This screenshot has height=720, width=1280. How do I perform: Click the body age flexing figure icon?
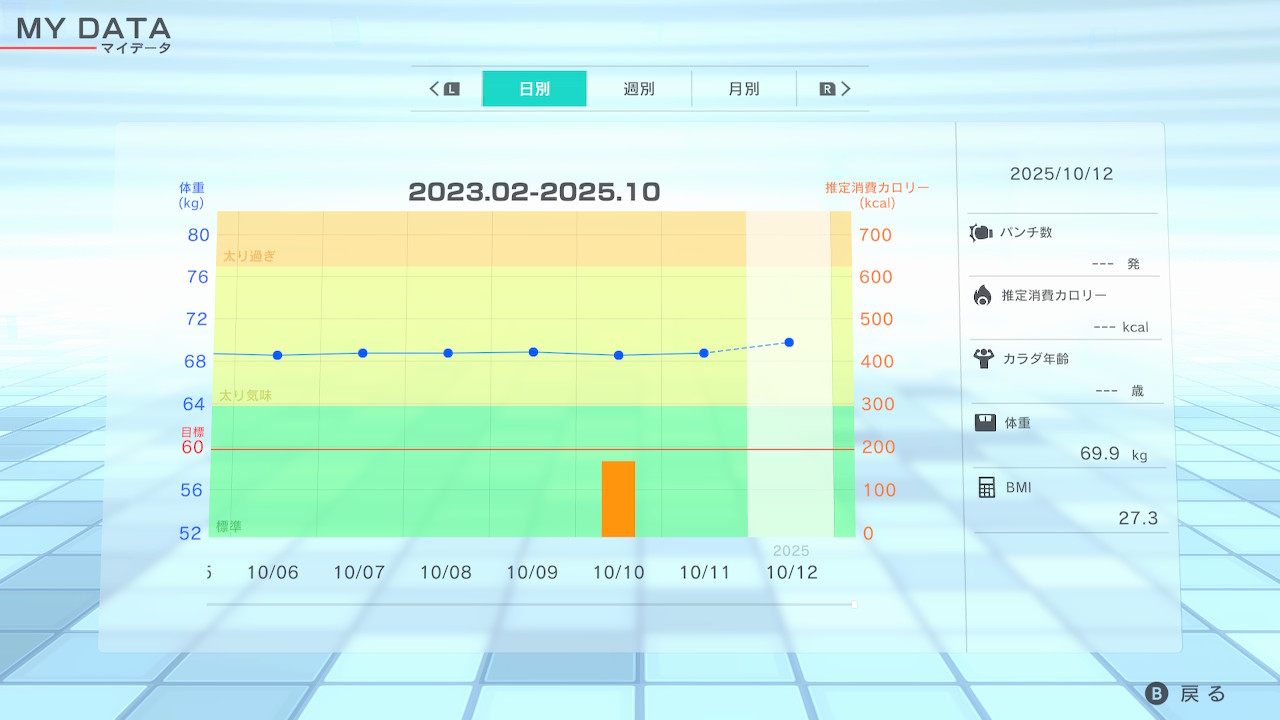click(x=983, y=358)
